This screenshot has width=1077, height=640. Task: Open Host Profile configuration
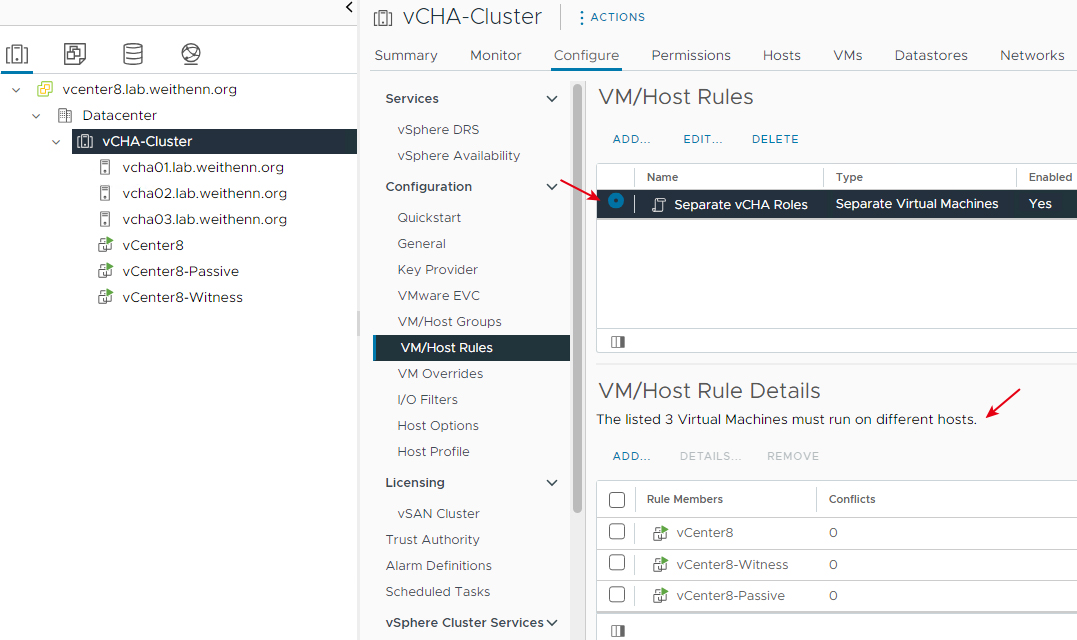433,451
